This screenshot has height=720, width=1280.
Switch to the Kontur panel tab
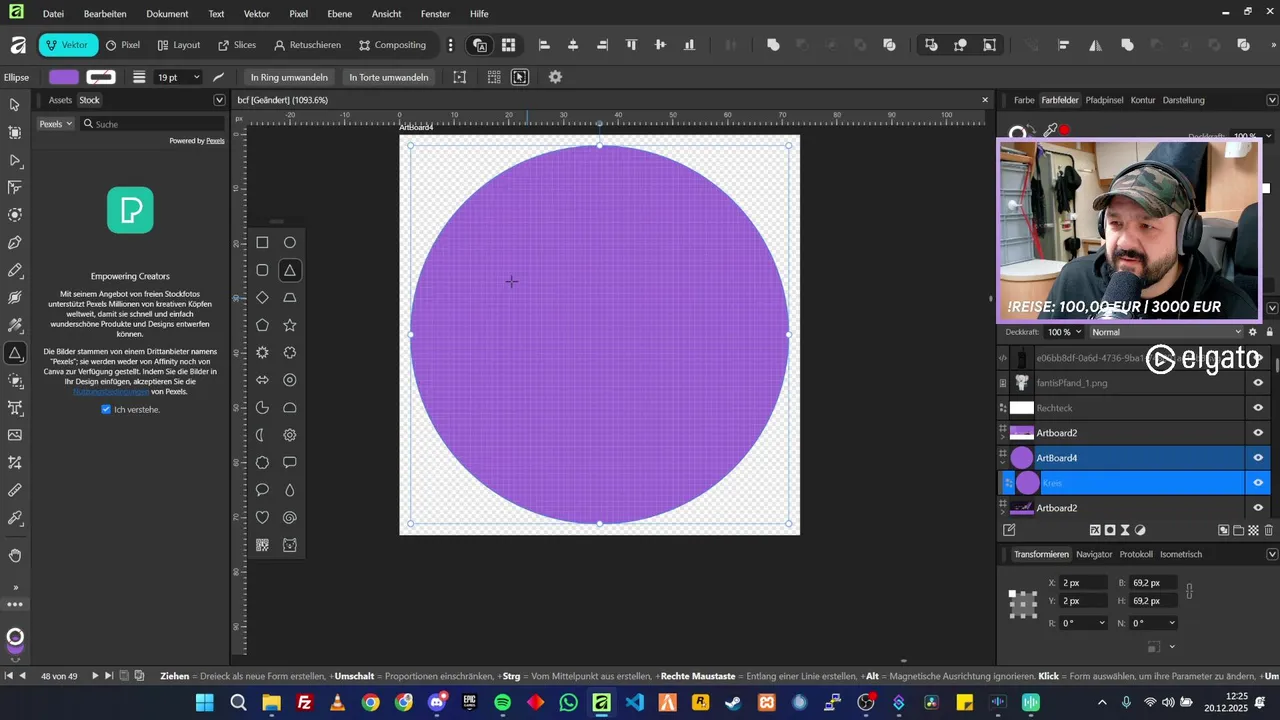pos(1143,100)
